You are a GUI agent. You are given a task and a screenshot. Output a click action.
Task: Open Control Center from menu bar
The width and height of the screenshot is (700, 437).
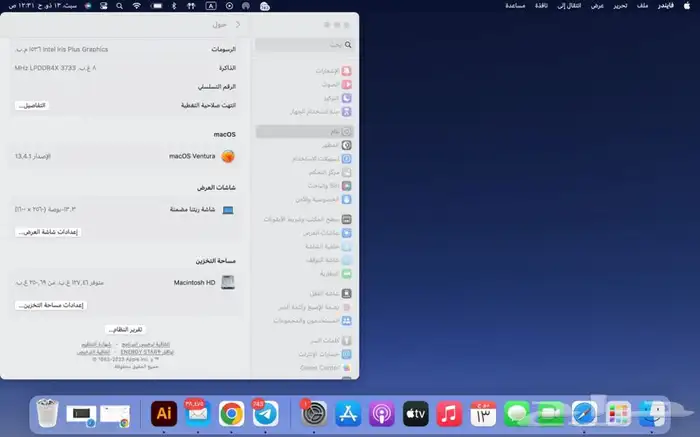(x=104, y=6)
